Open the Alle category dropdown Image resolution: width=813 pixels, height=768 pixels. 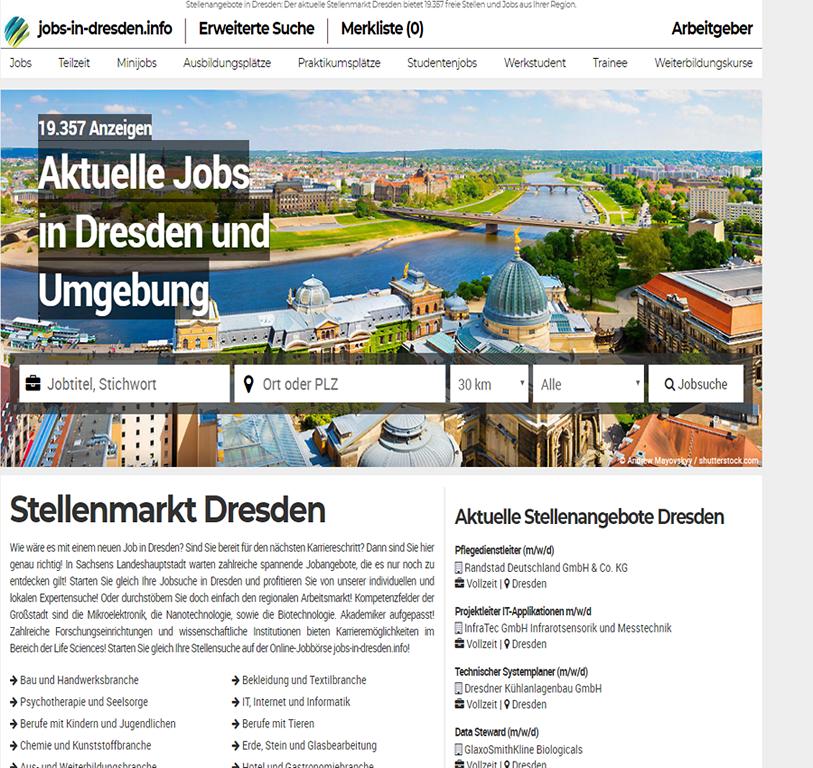588,383
